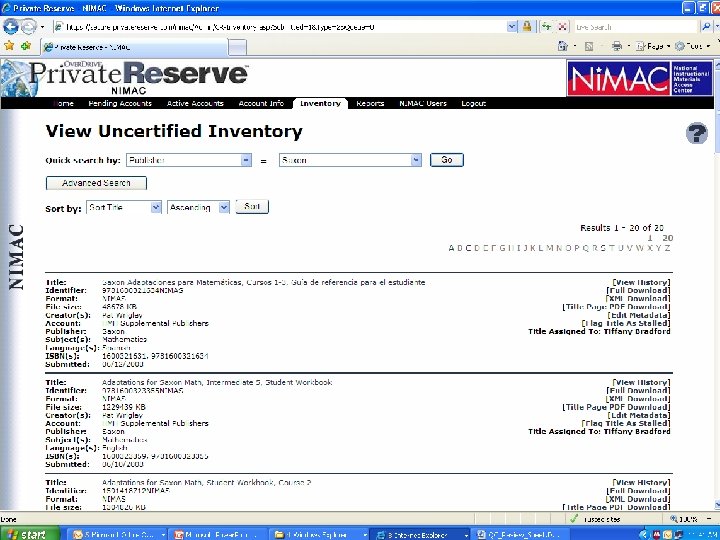Image resolution: width=720 pixels, height=540 pixels.
Task: Switch to the Microsoft PowerPoint taskbar button
Action: 217,534
